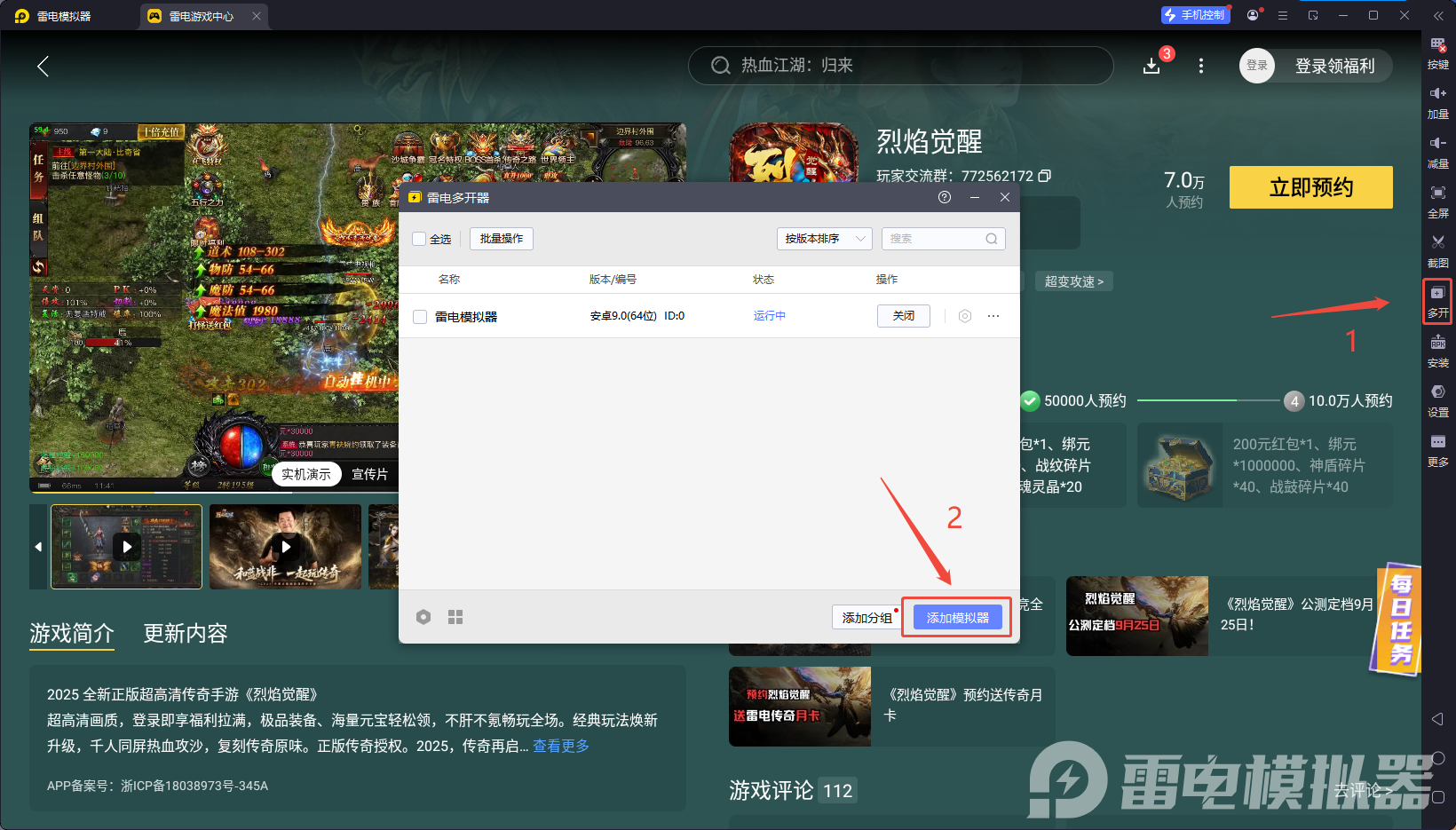Click the 登录 avatar circle
The width and height of the screenshot is (1456, 830).
click(x=1257, y=66)
